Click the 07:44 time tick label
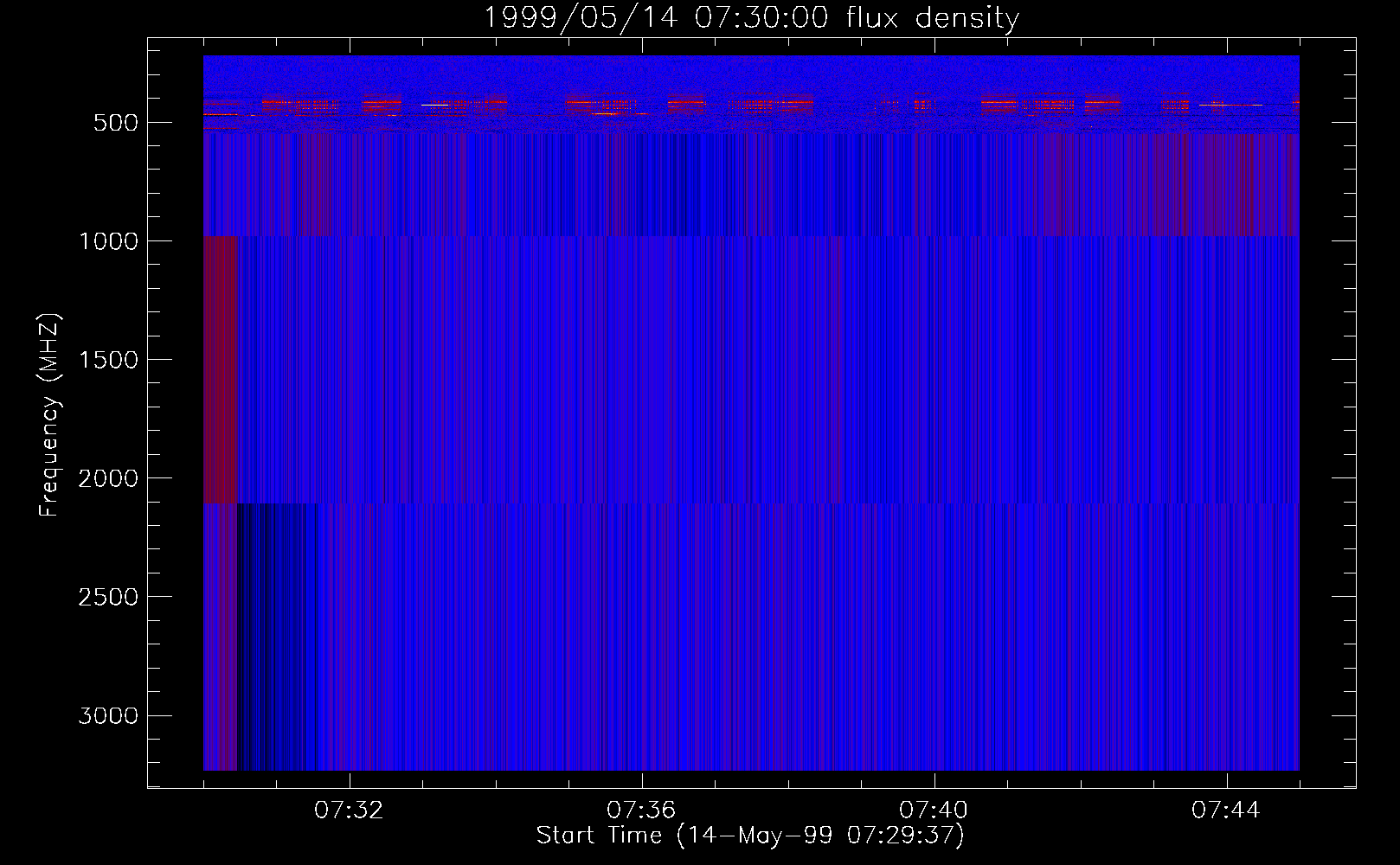Viewport: 1400px width, 865px height. tap(1226, 811)
